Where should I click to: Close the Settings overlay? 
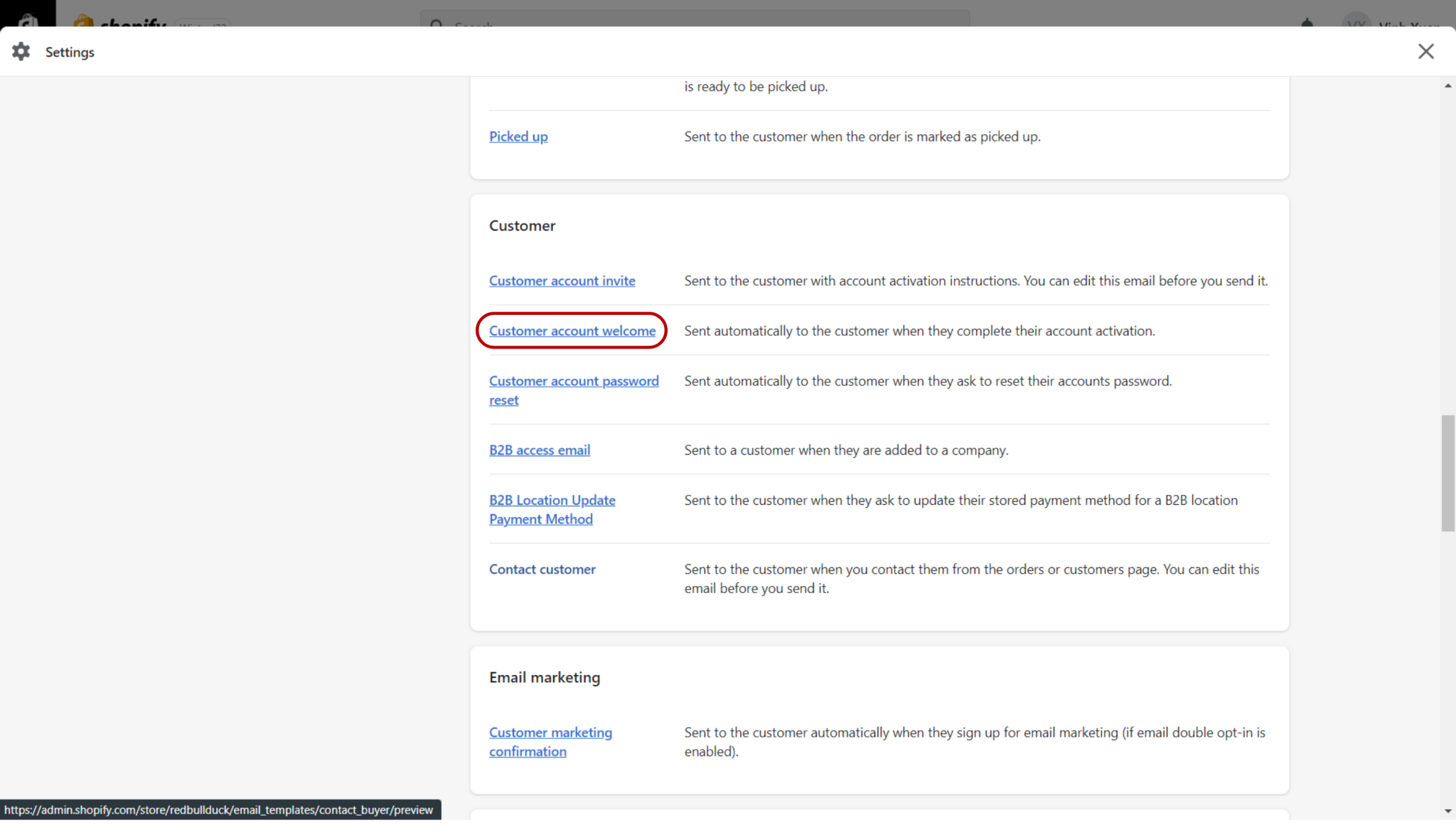pyautogui.click(x=1426, y=51)
